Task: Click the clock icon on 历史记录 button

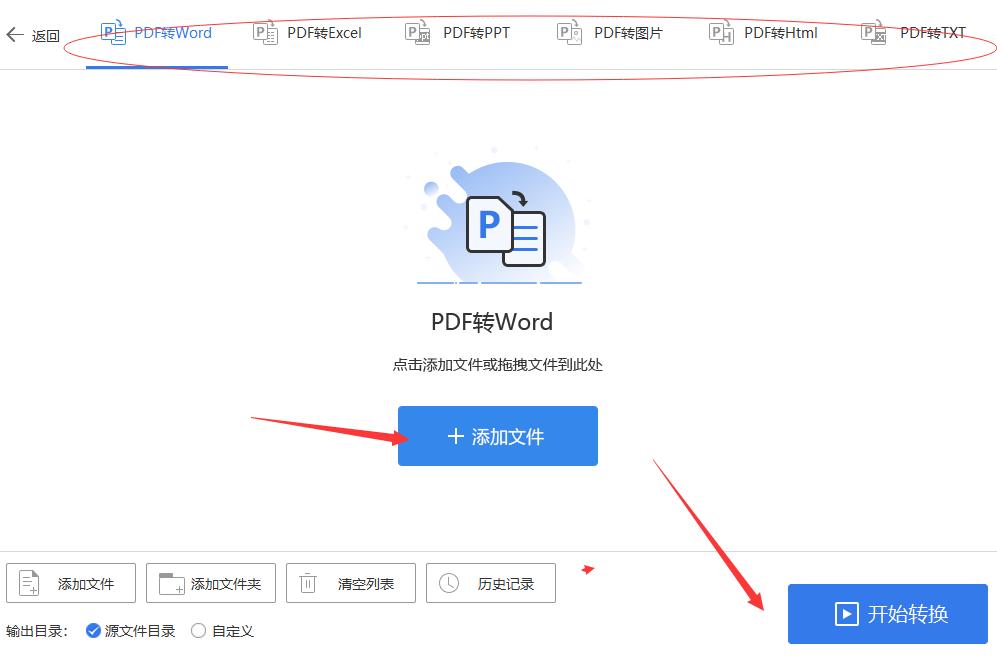Action: click(x=450, y=583)
